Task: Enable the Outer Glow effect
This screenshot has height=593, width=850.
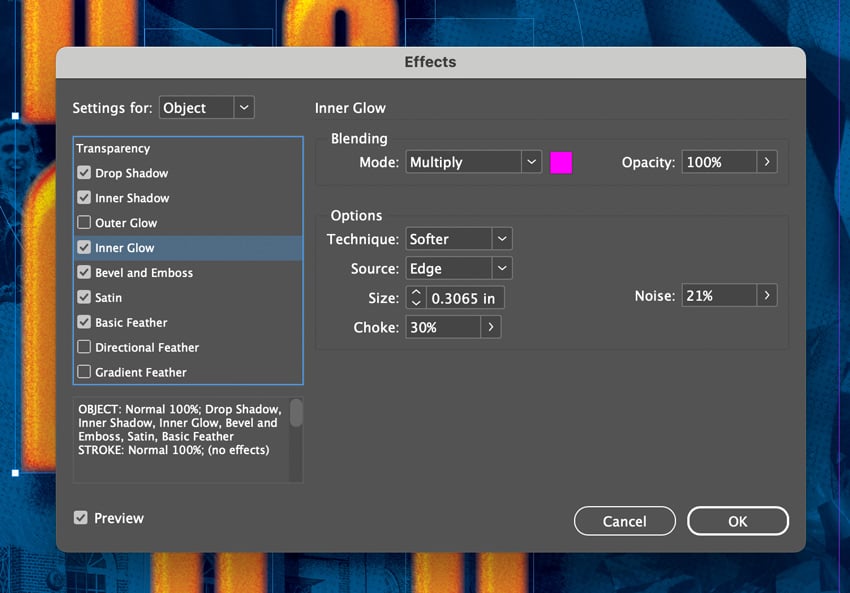Action: [x=84, y=222]
